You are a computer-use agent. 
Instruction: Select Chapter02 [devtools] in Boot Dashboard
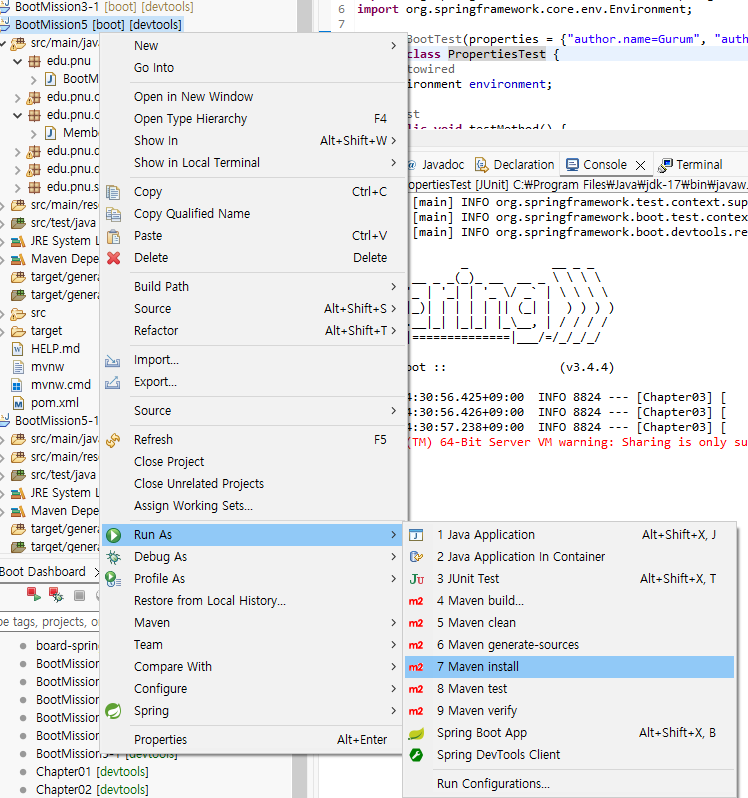(x=92, y=790)
